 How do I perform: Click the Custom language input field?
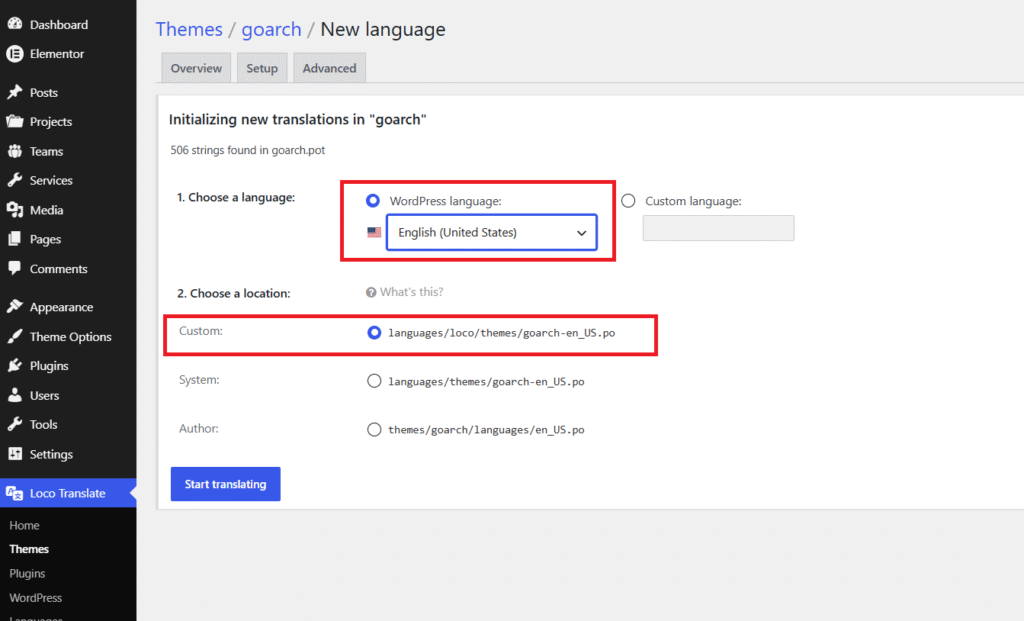718,228
